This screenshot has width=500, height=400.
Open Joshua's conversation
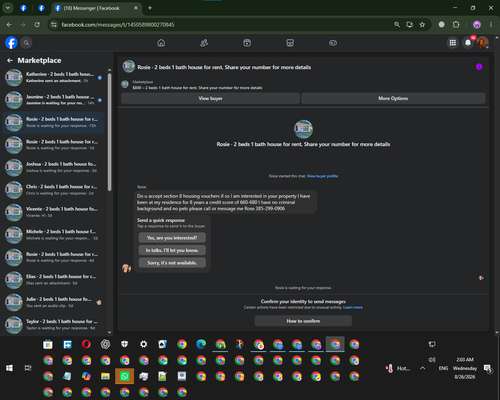click(x=53, y=167)
